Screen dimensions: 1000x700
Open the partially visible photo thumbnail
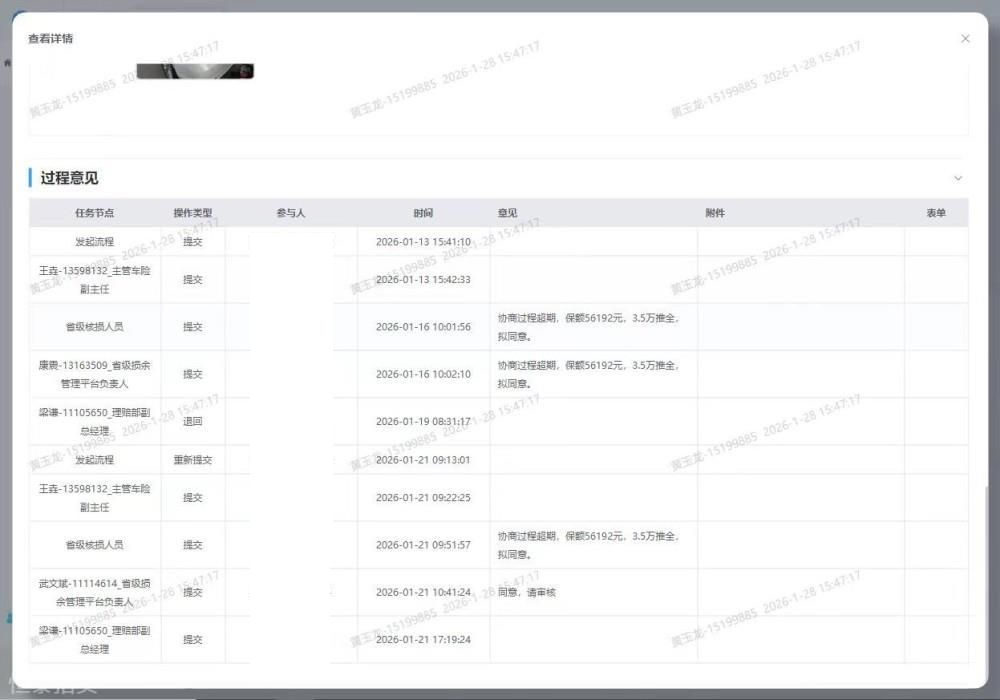click(x=195, y=71)
